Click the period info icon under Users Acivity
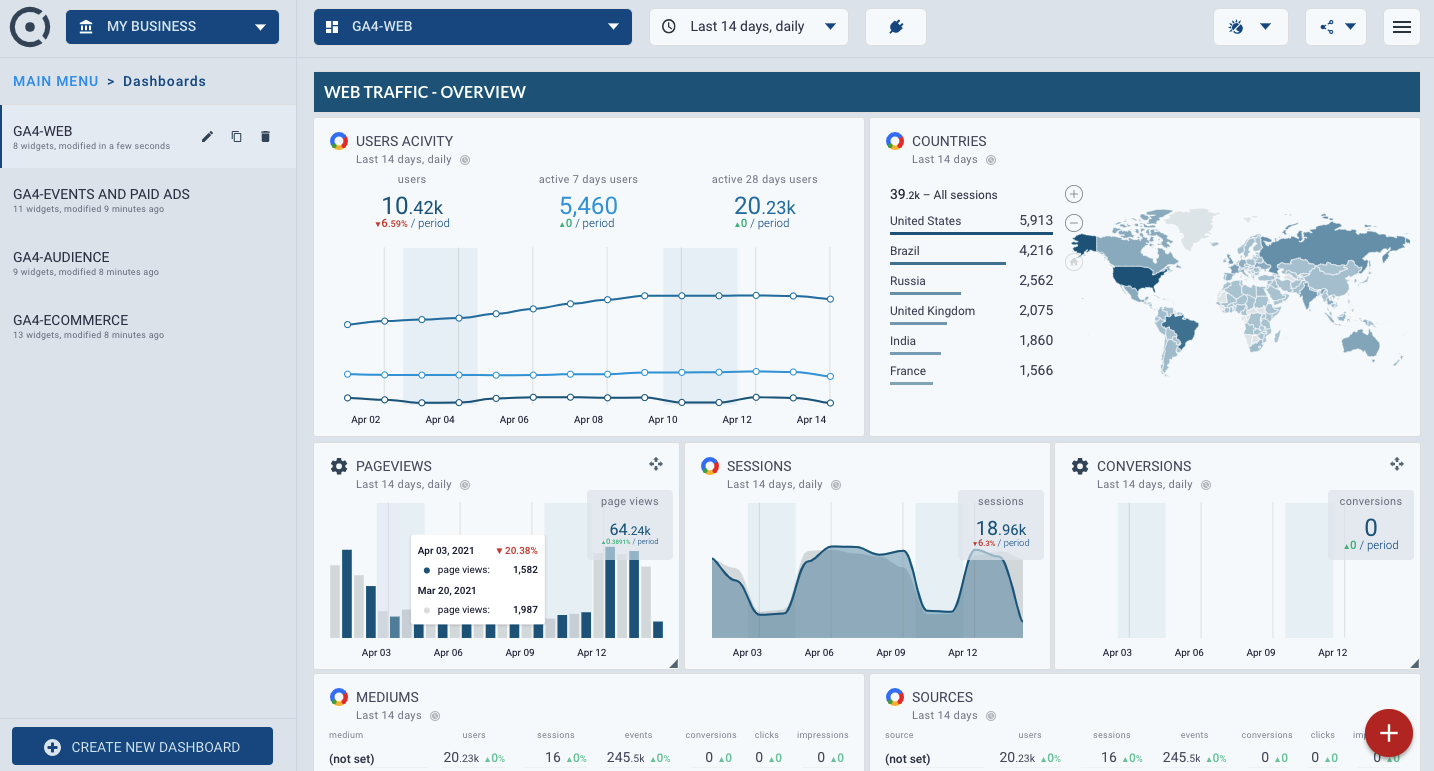The height and width of the screenshot is (771, 1434). (x=465, y=160)
